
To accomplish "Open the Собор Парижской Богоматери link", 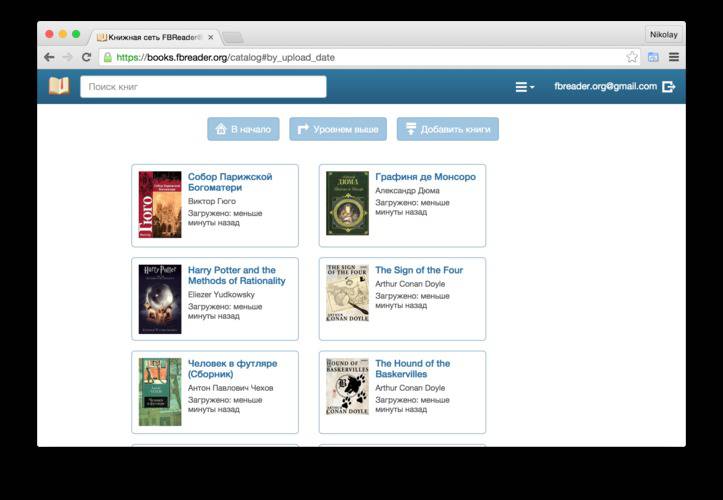I will click(230, 182).
